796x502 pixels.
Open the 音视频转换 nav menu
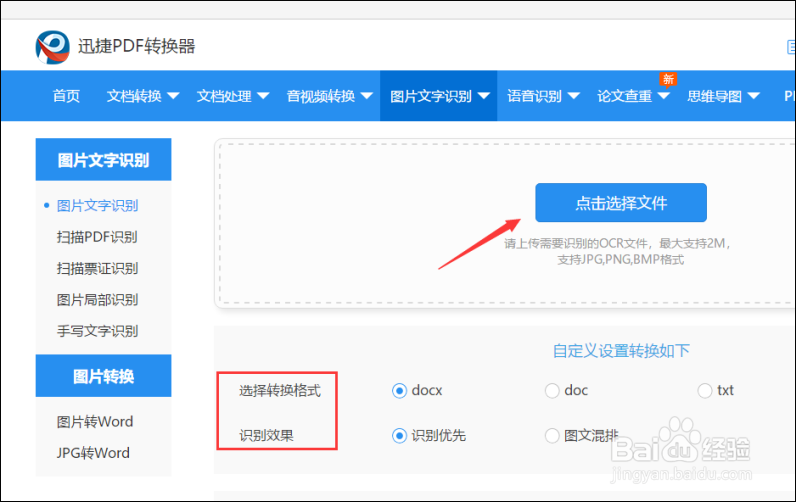(321, 96)
